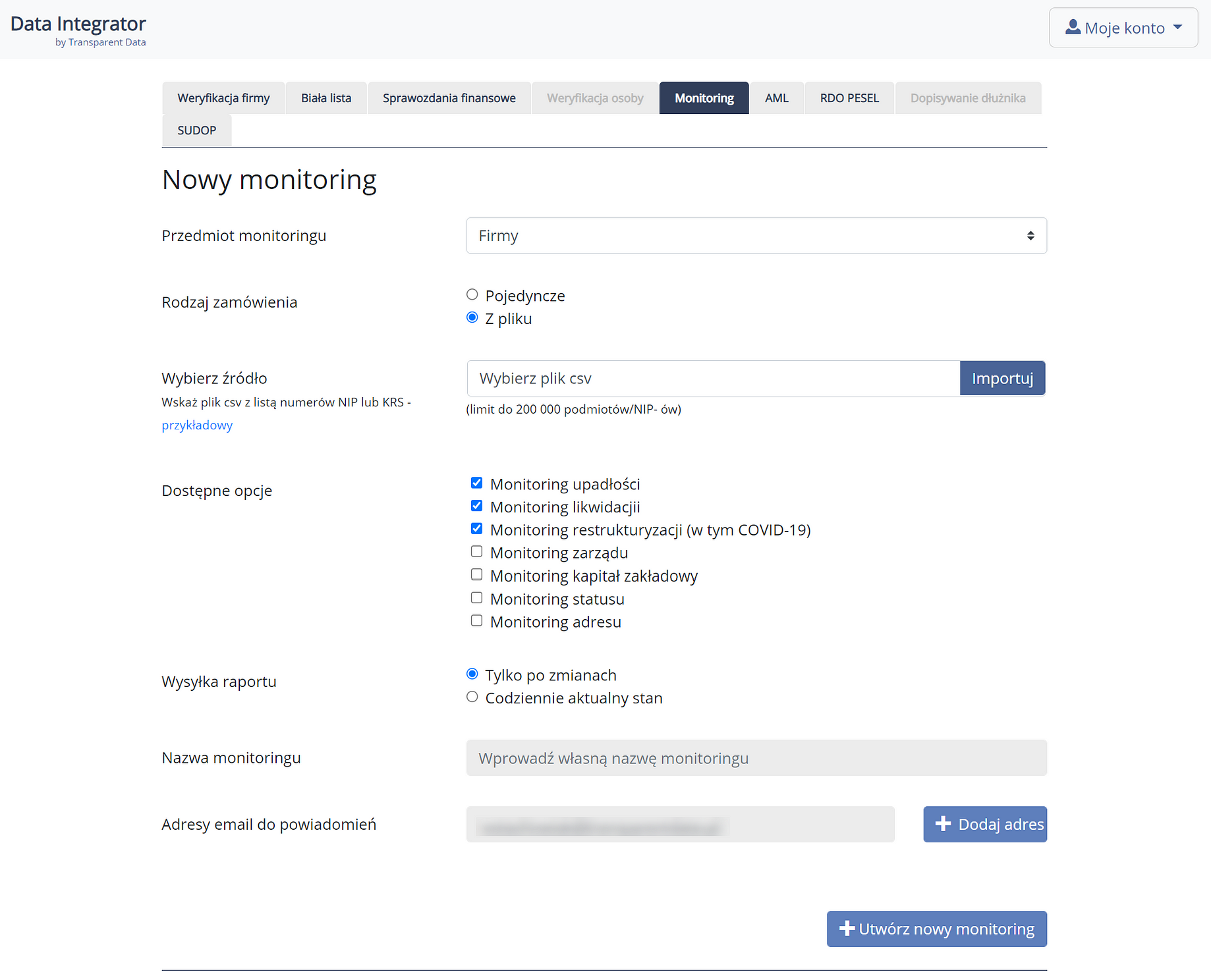The image size is (1211, 980).
Task: Click the 'Rodzaj zamówienia' label
Action: [229, 302]
